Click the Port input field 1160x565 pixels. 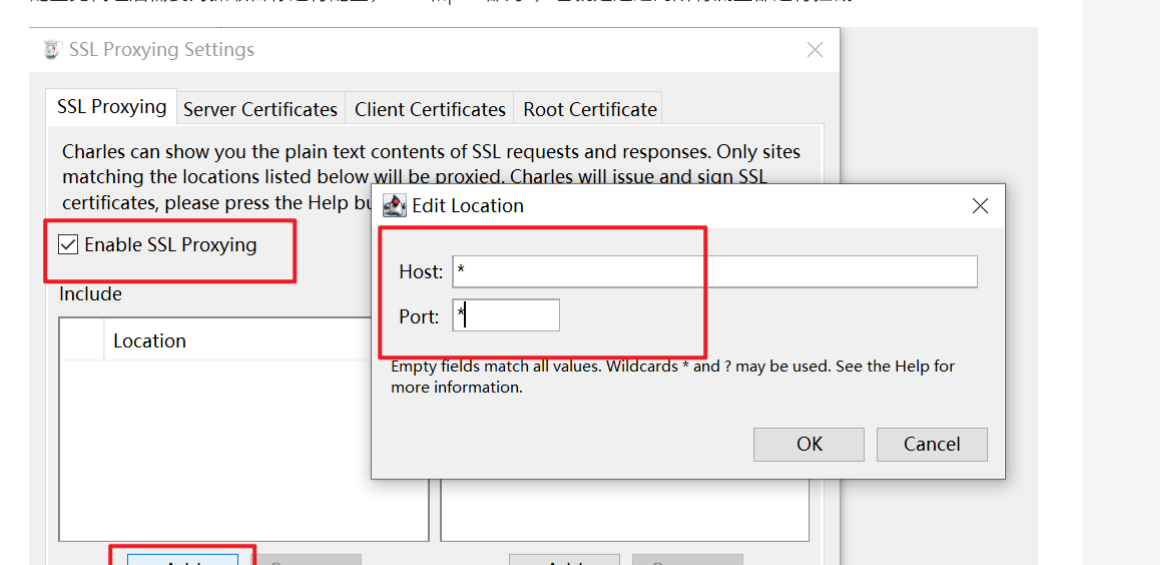click(506, 316)
